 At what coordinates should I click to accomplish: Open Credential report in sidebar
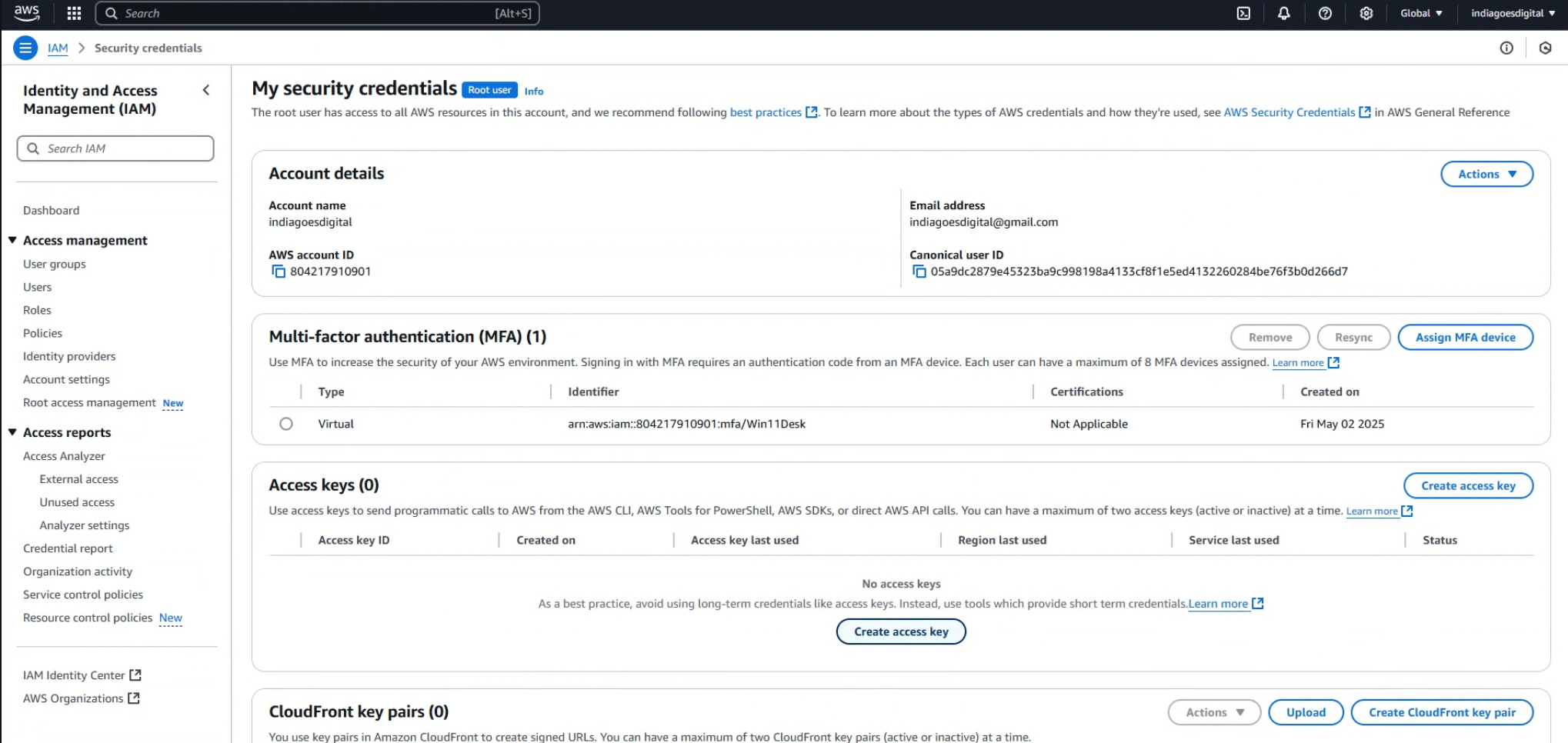pyautogui.click(x=68, y=548)
